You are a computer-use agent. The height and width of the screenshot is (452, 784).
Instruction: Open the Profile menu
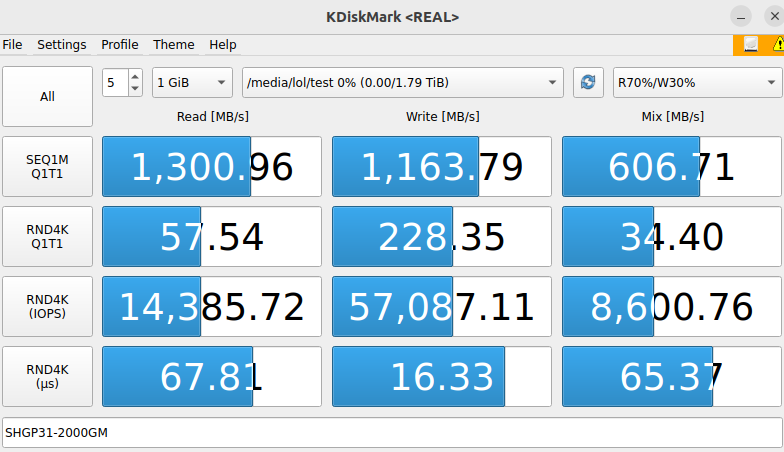tap(120, 45)
